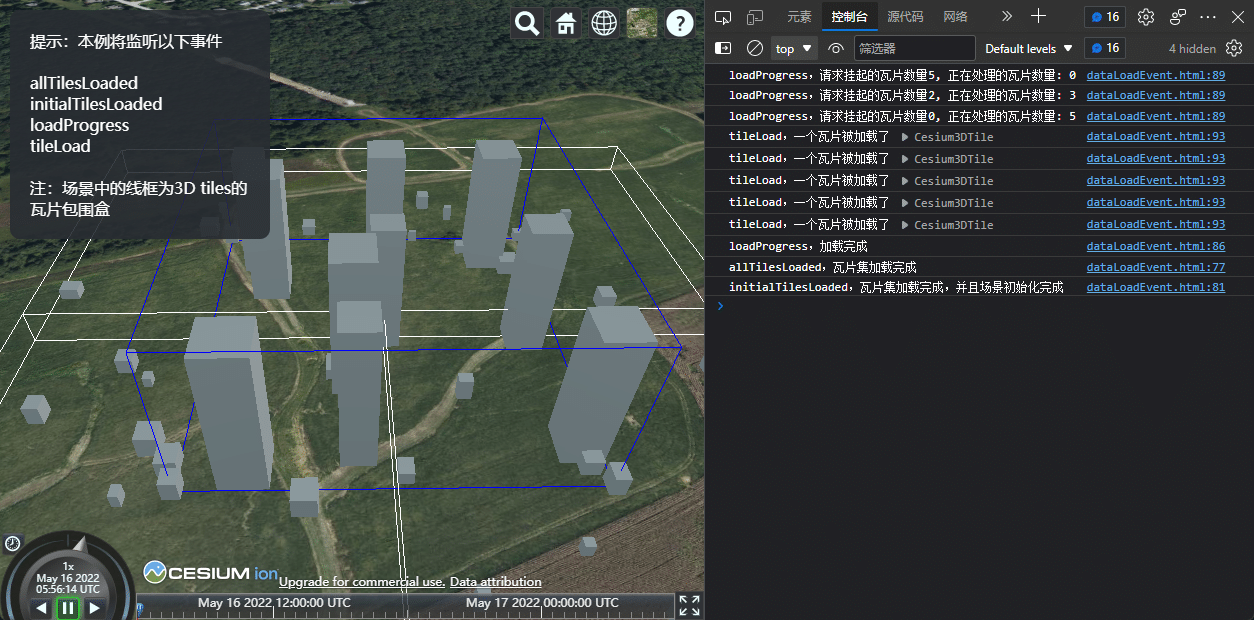Open the scene mode picker globe
The width and height of the screenshot is (1254, 620).
(x=604, y=23)
